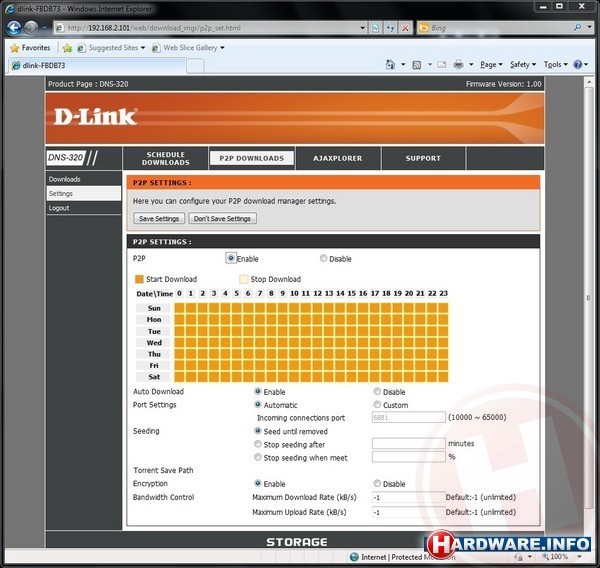Click the dlink-FBDB73 browser tab
600x568 pixels.
[98, 65]
